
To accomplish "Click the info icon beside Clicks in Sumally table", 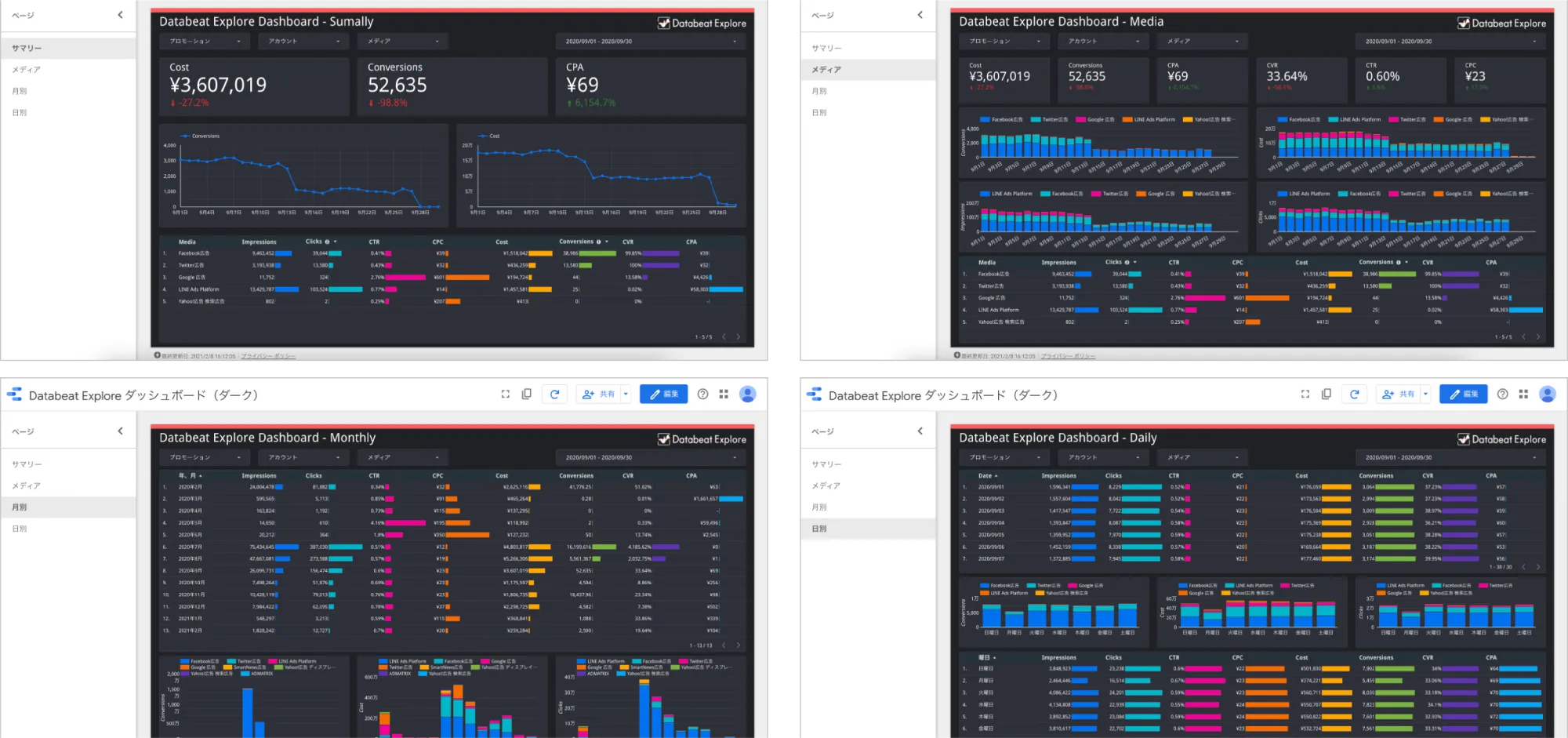I will (x=327, y=242).
